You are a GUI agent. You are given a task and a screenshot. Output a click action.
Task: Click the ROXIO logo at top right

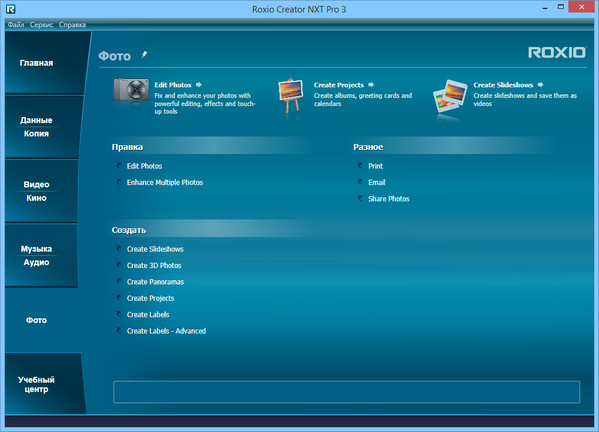(557, 52)
